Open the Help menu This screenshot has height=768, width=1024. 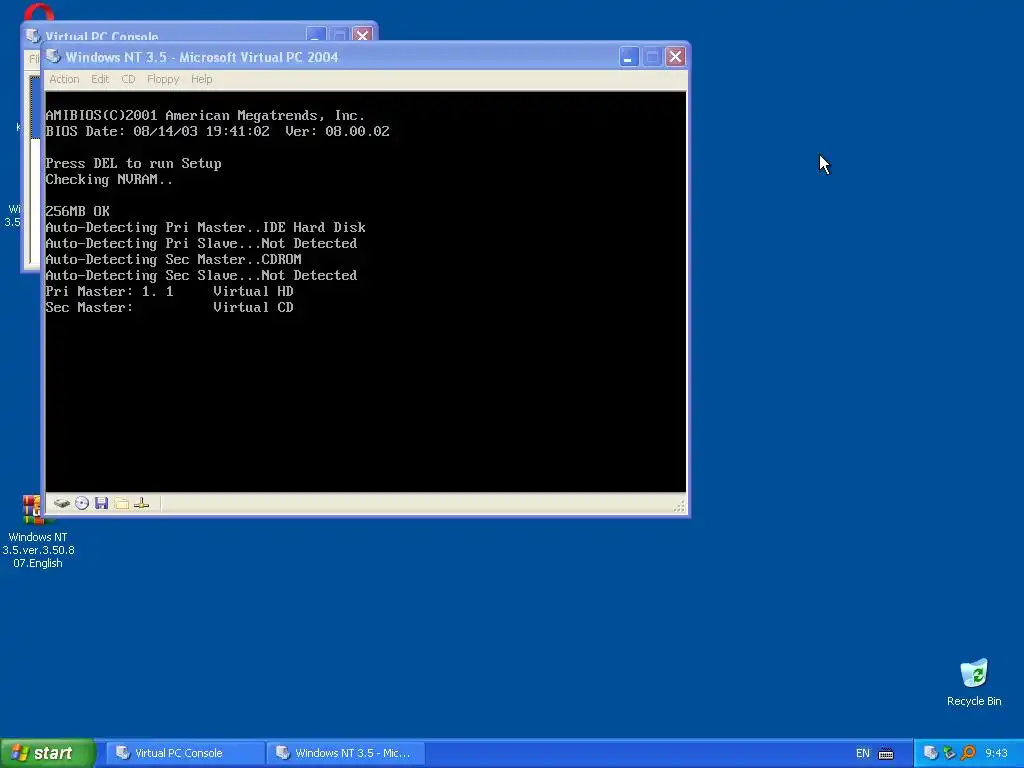pyautogui.click(x=201, y=79)
